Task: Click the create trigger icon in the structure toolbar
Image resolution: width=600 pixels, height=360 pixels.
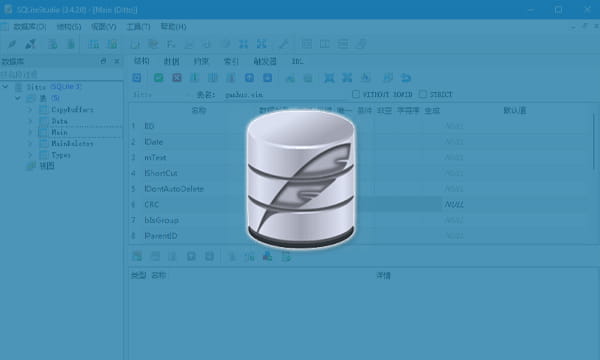Action: (x=308, y=78)
